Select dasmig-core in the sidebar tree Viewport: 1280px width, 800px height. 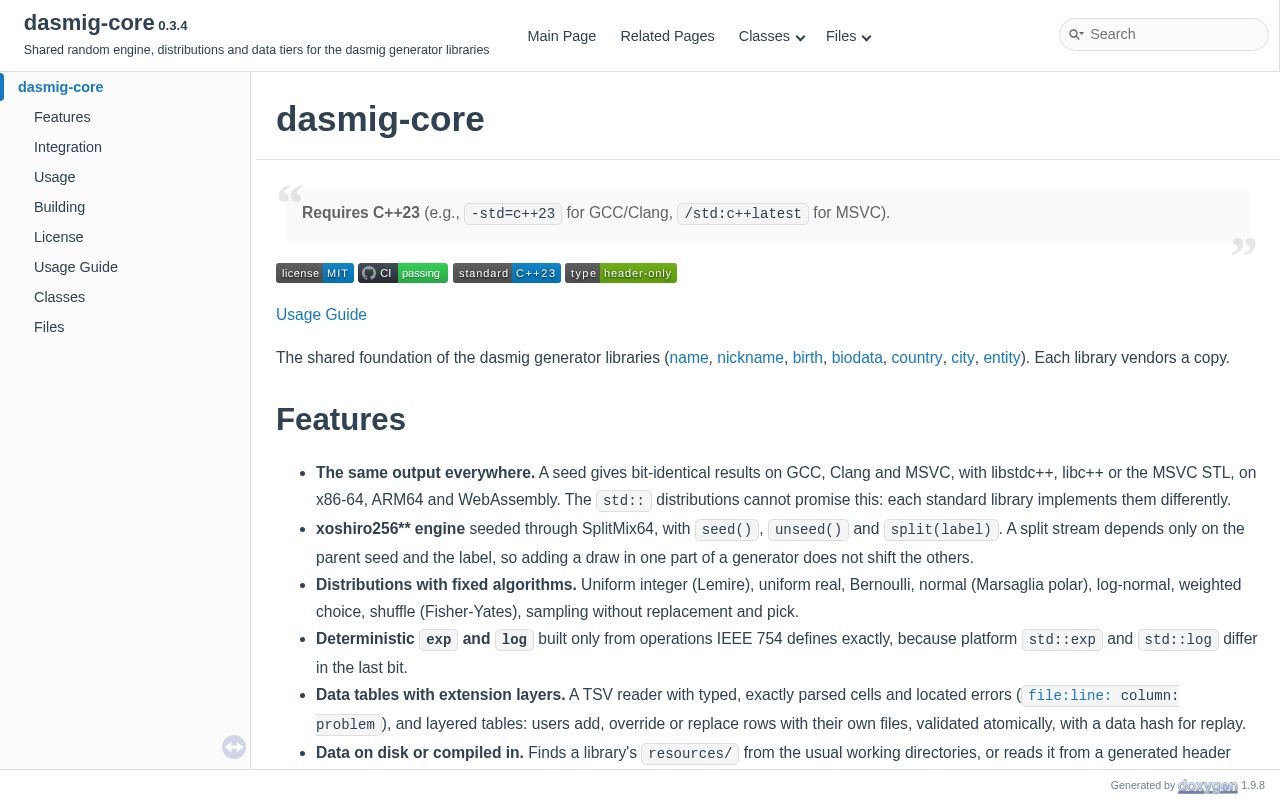pyautogui.click(x=61, y=87)
